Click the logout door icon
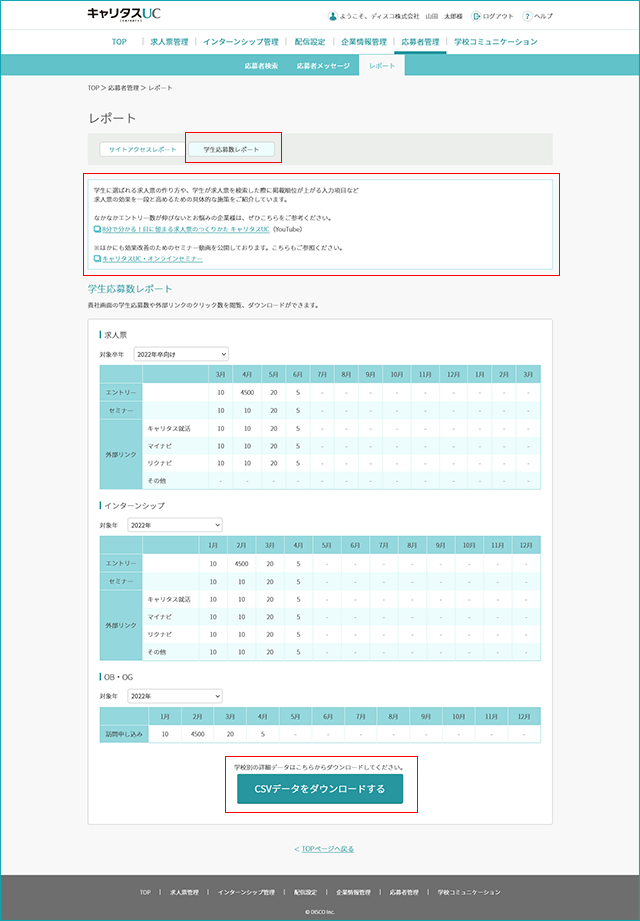Viewport: 640px width, 921px height. pyautogui.click(x=476, y=16)
